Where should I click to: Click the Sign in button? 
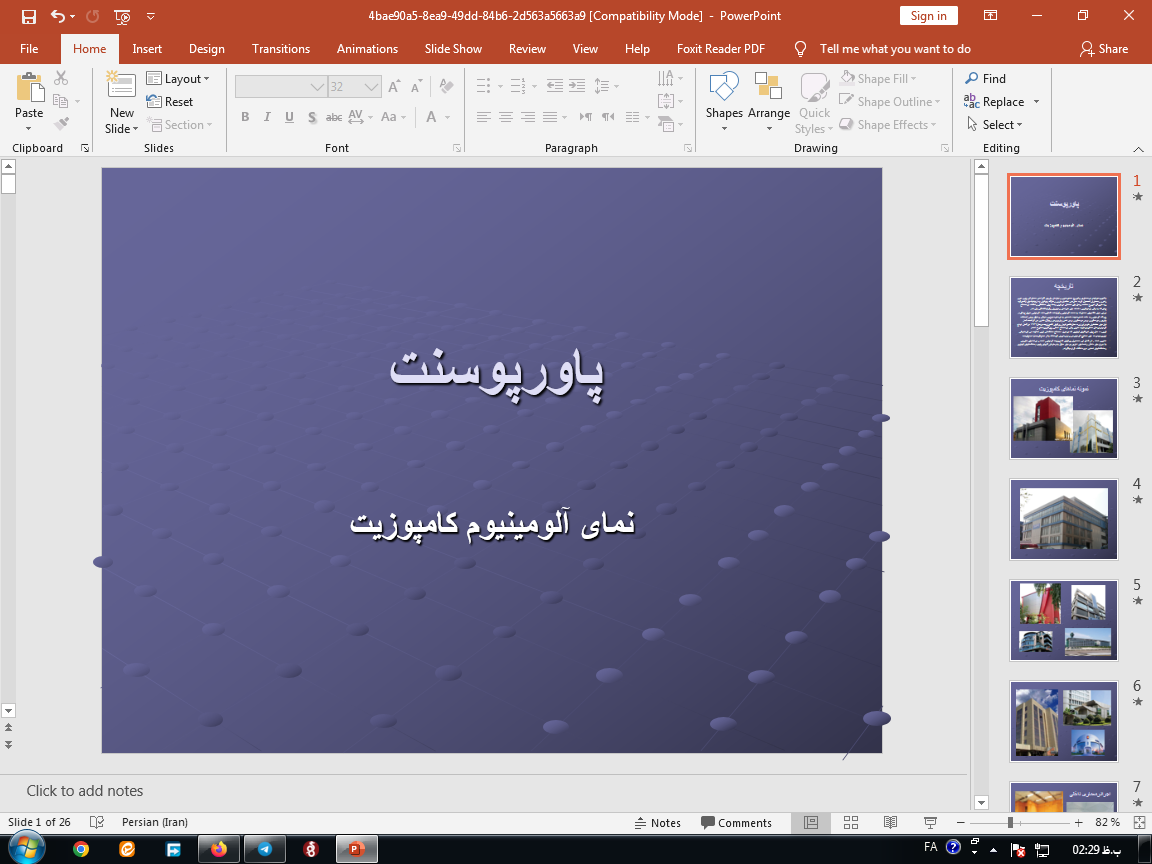click(928, 15)
